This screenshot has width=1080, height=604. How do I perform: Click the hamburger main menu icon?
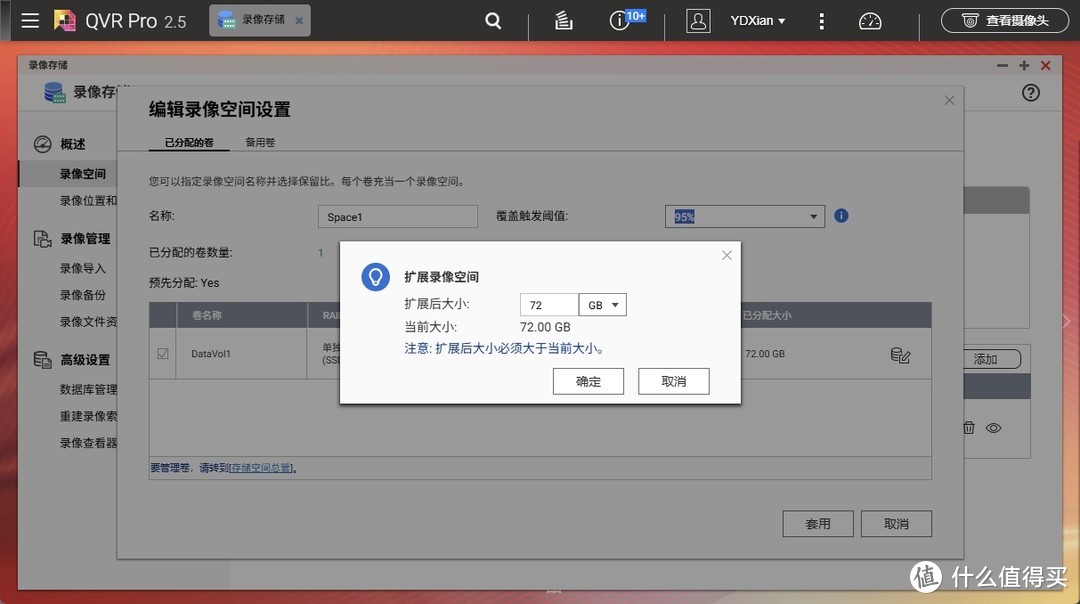(x=29, y=20)
